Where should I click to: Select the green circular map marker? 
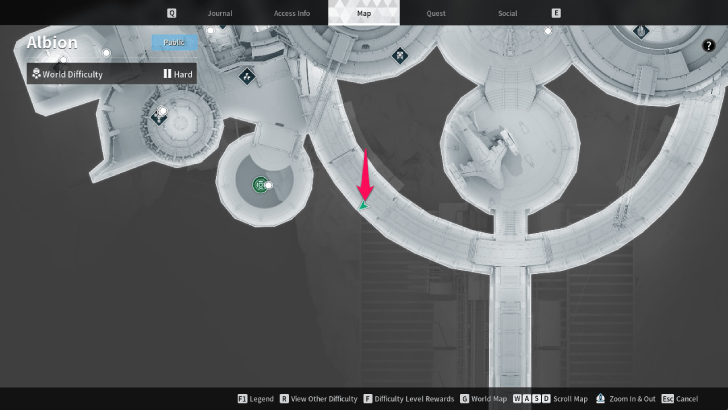260,184
